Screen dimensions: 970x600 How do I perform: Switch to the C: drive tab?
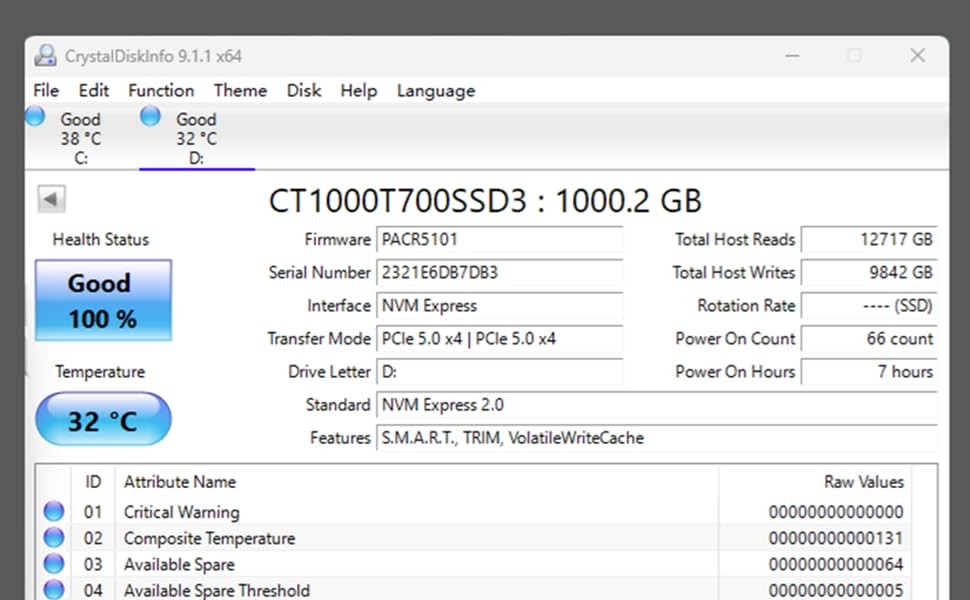[x=81, y=138]
